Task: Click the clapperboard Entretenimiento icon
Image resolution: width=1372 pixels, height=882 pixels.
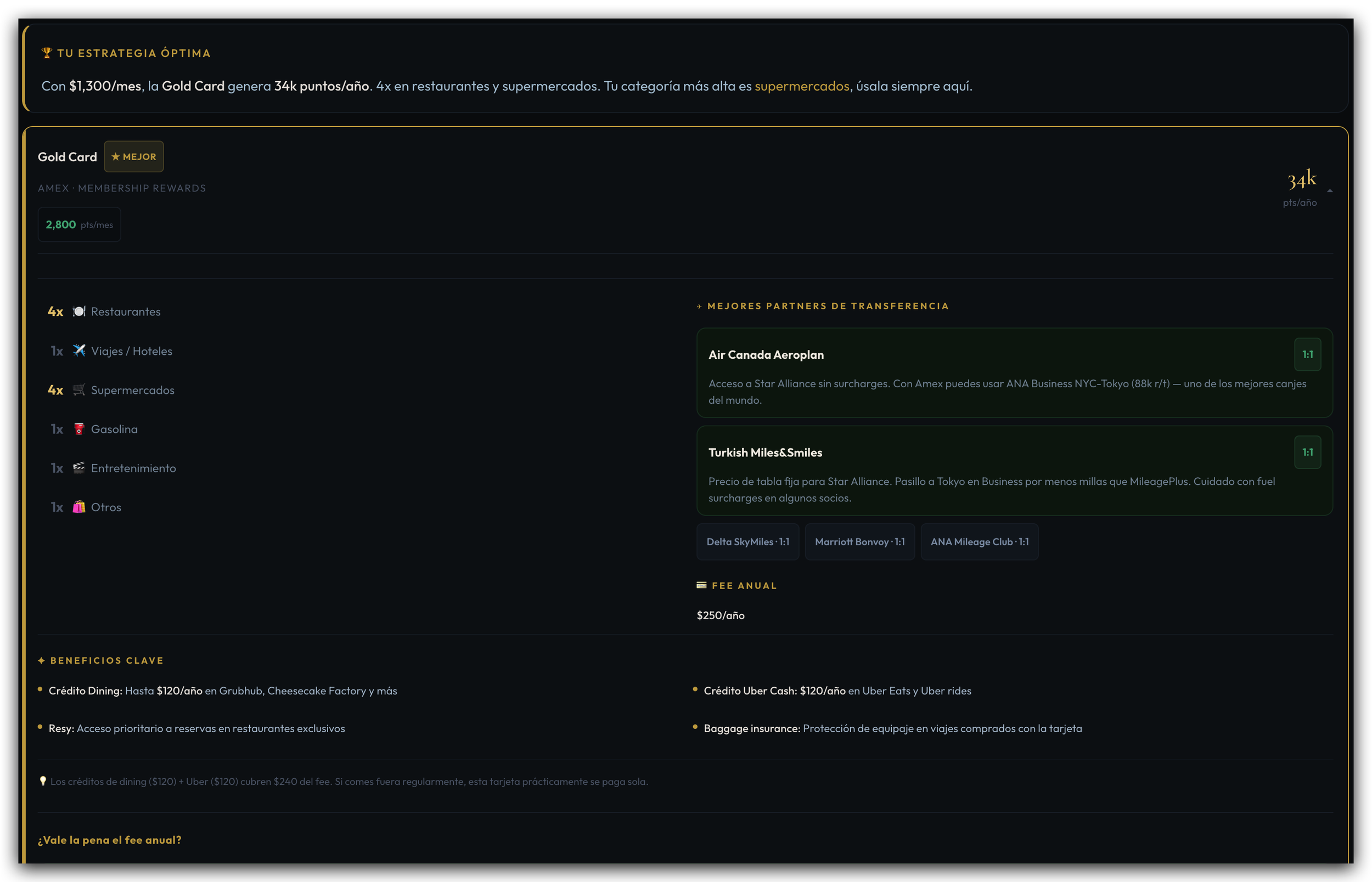Action: click(79, 468)
